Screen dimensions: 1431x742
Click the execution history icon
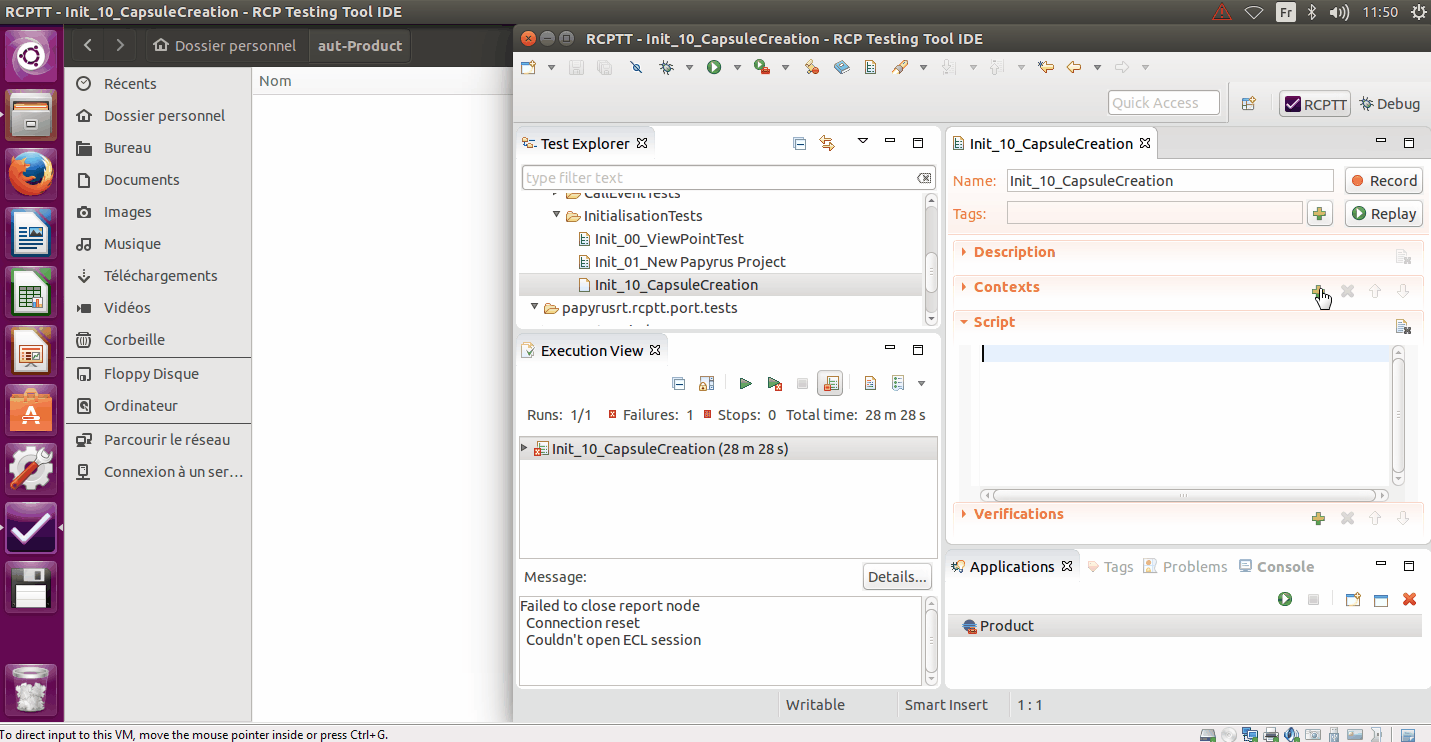[x=898, y=383]
